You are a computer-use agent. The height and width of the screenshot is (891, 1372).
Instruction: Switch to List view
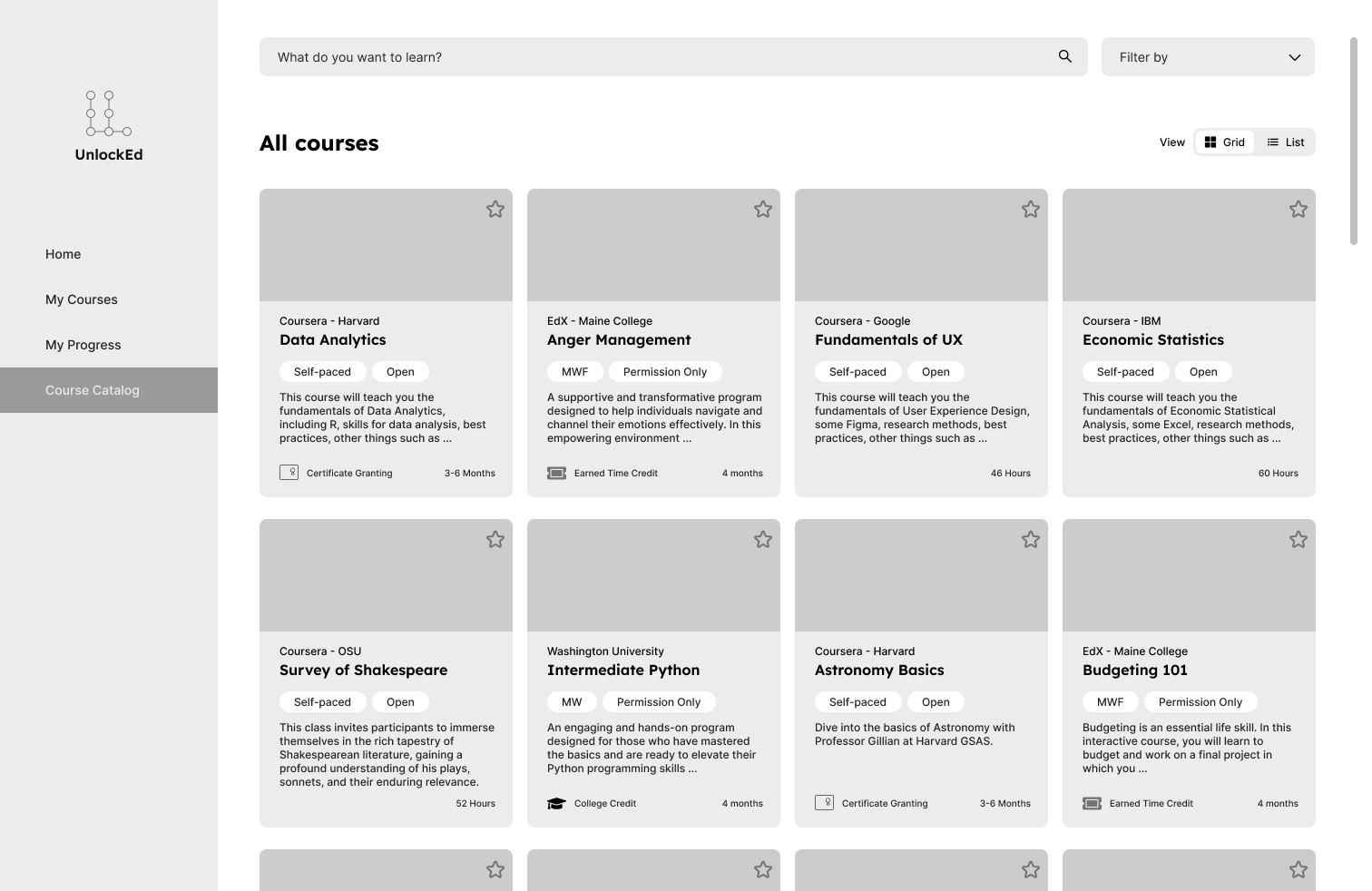(1286, 142)
